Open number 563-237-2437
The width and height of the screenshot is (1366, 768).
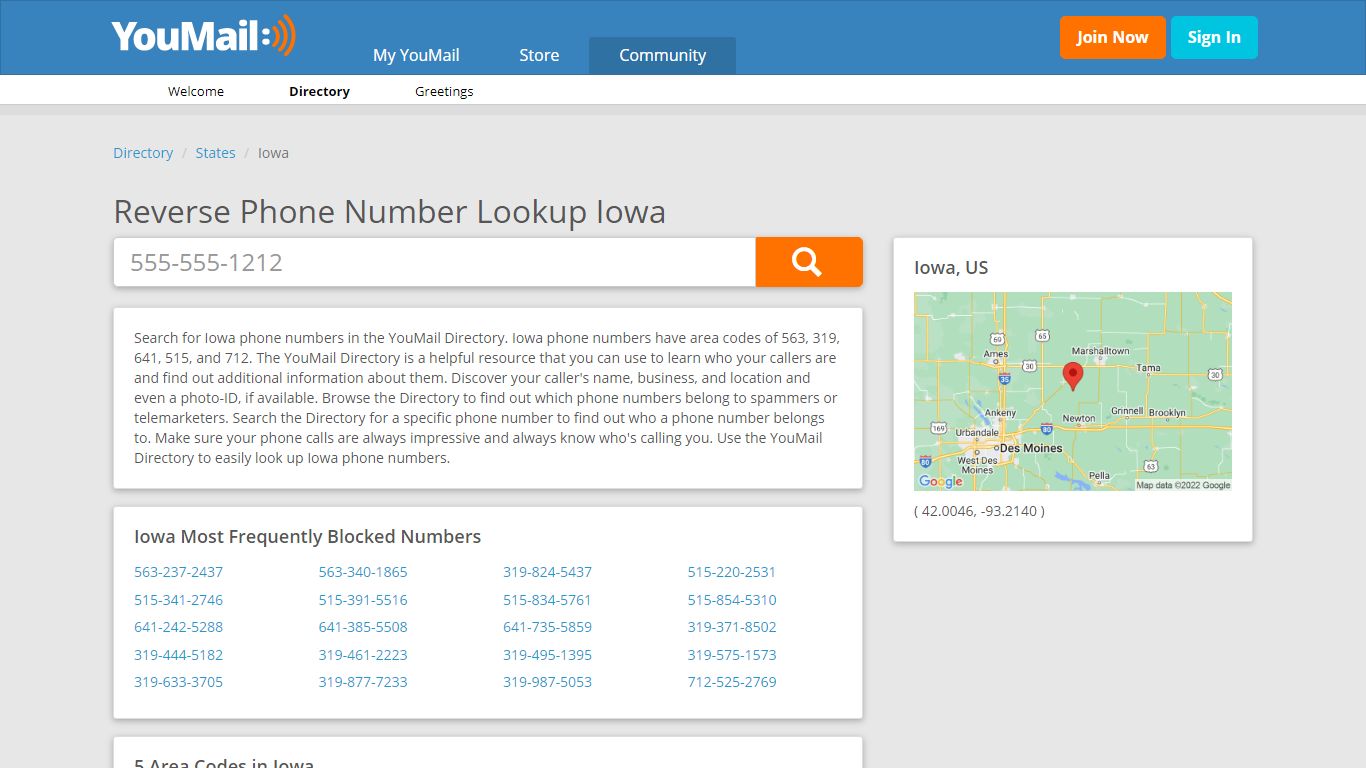tap(178, 572)
